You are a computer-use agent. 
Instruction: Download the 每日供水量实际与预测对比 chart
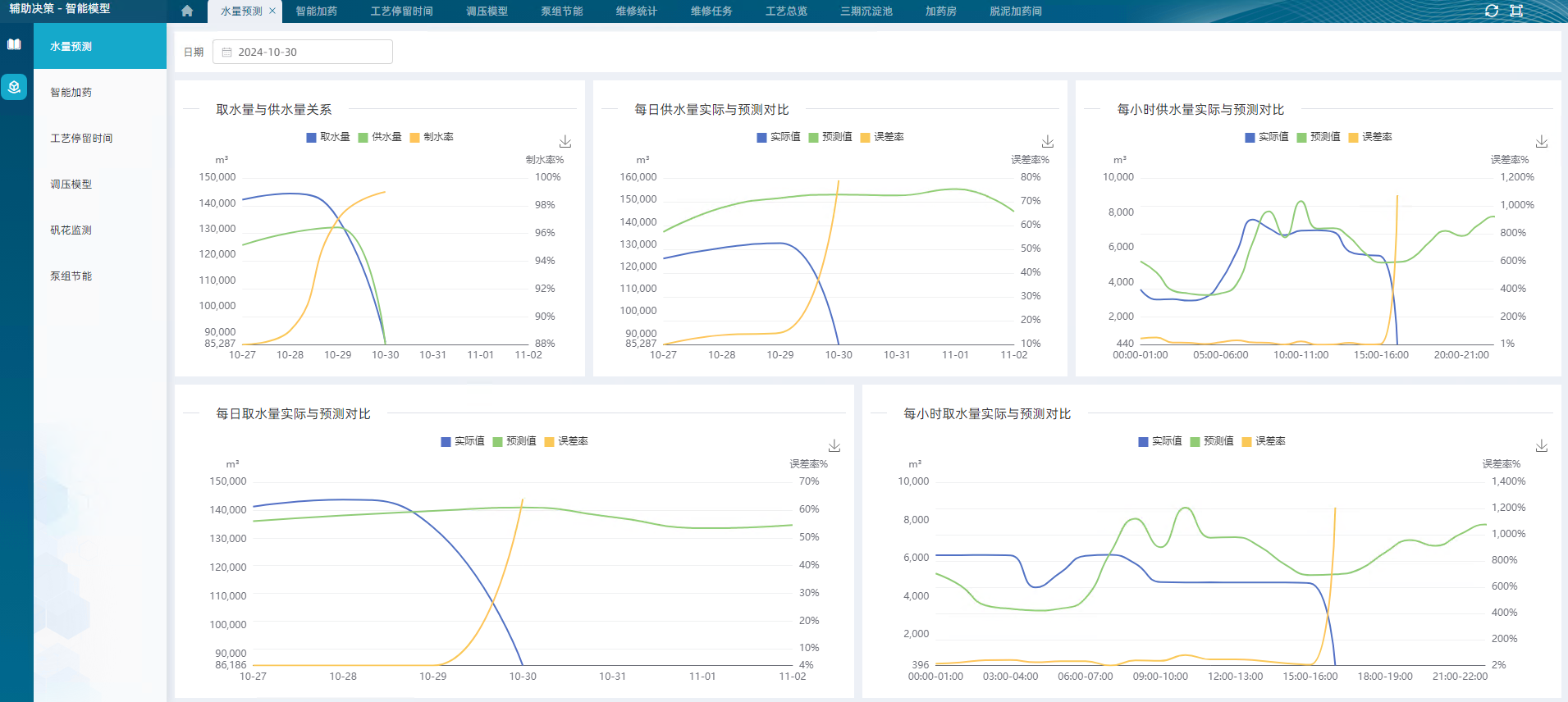tap(1048, 142)
